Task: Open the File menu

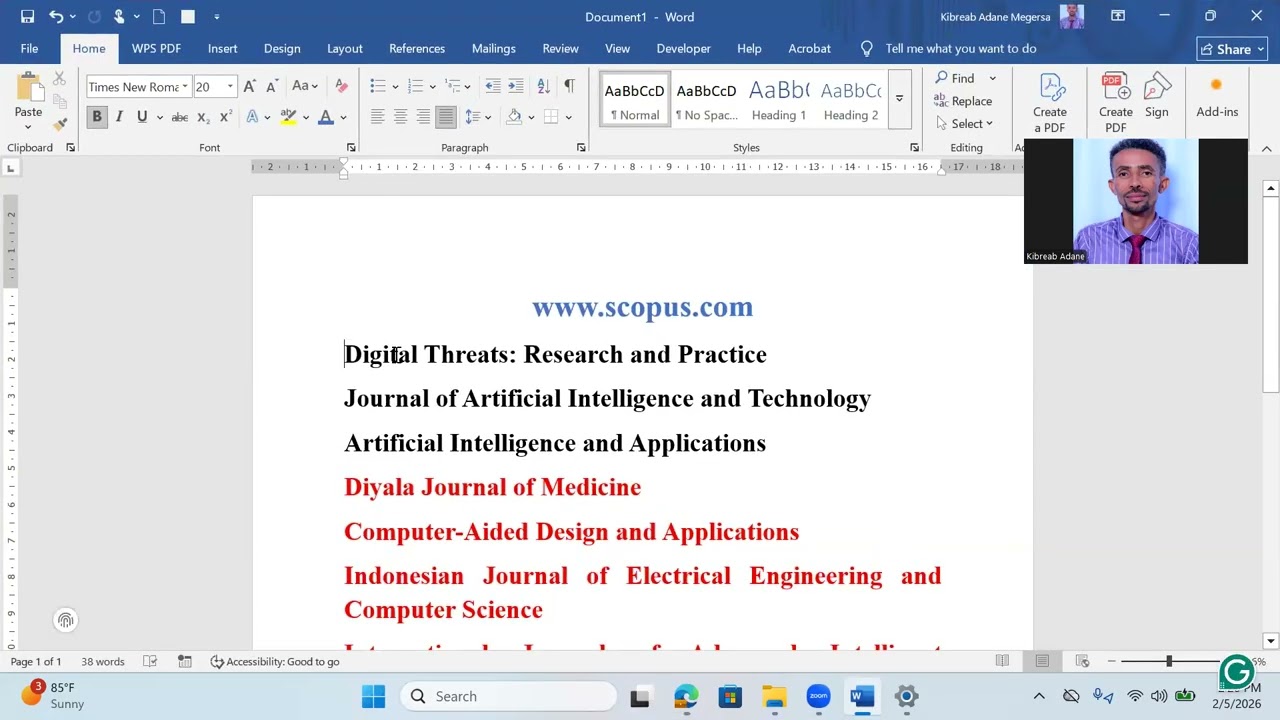Action: click(x=29, y=48)
